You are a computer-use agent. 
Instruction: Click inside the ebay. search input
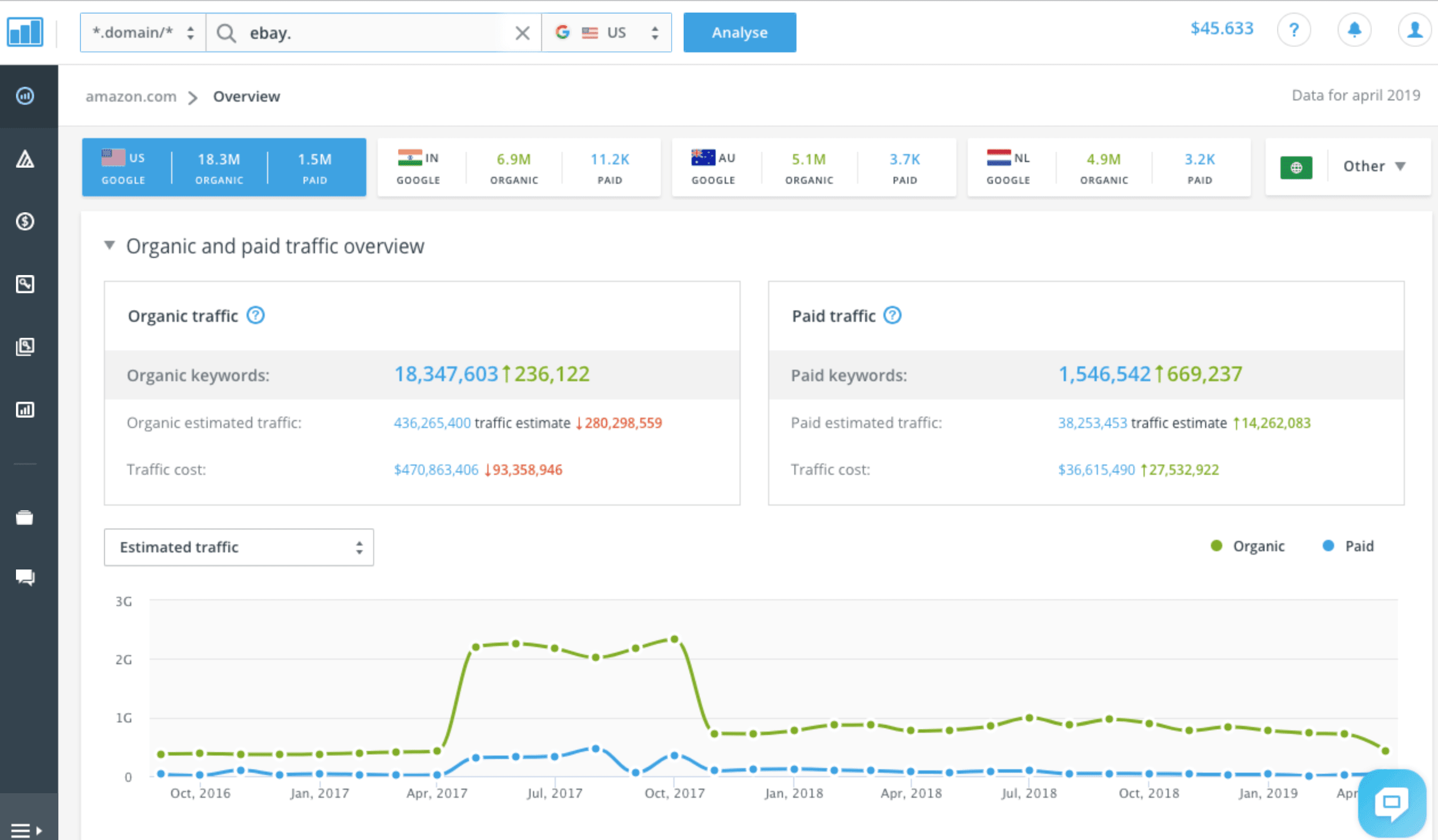[x=374, y=33]
